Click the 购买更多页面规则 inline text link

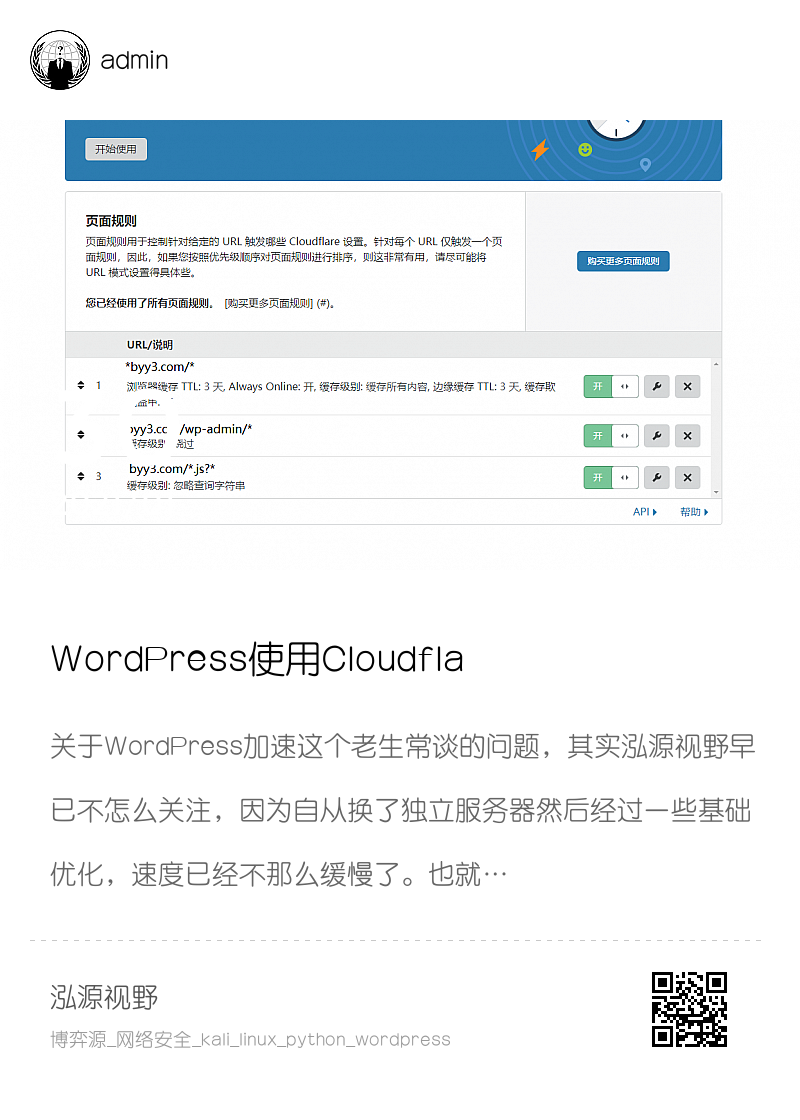click(269, 304)
